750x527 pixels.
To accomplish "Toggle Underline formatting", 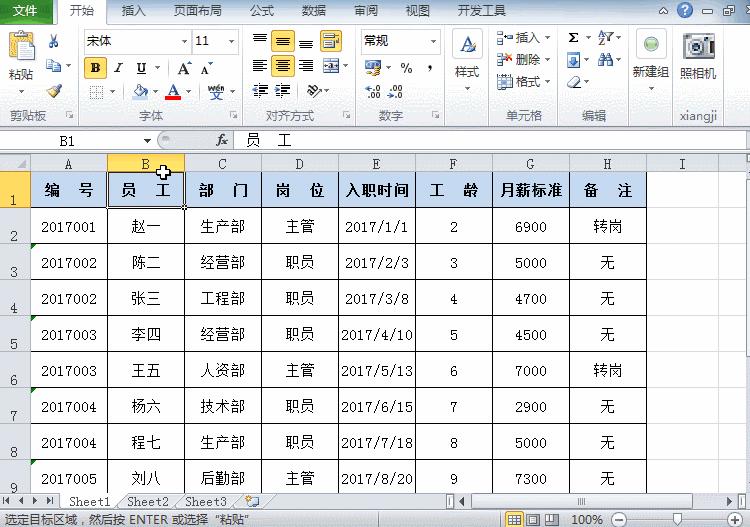I will 141,68.
